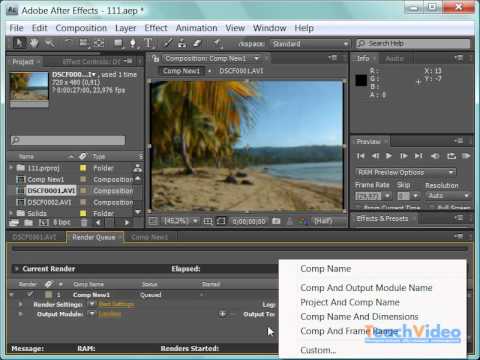Open project flowchart view icon
This screenshot has width=480, height=360.
coord(138,168)
